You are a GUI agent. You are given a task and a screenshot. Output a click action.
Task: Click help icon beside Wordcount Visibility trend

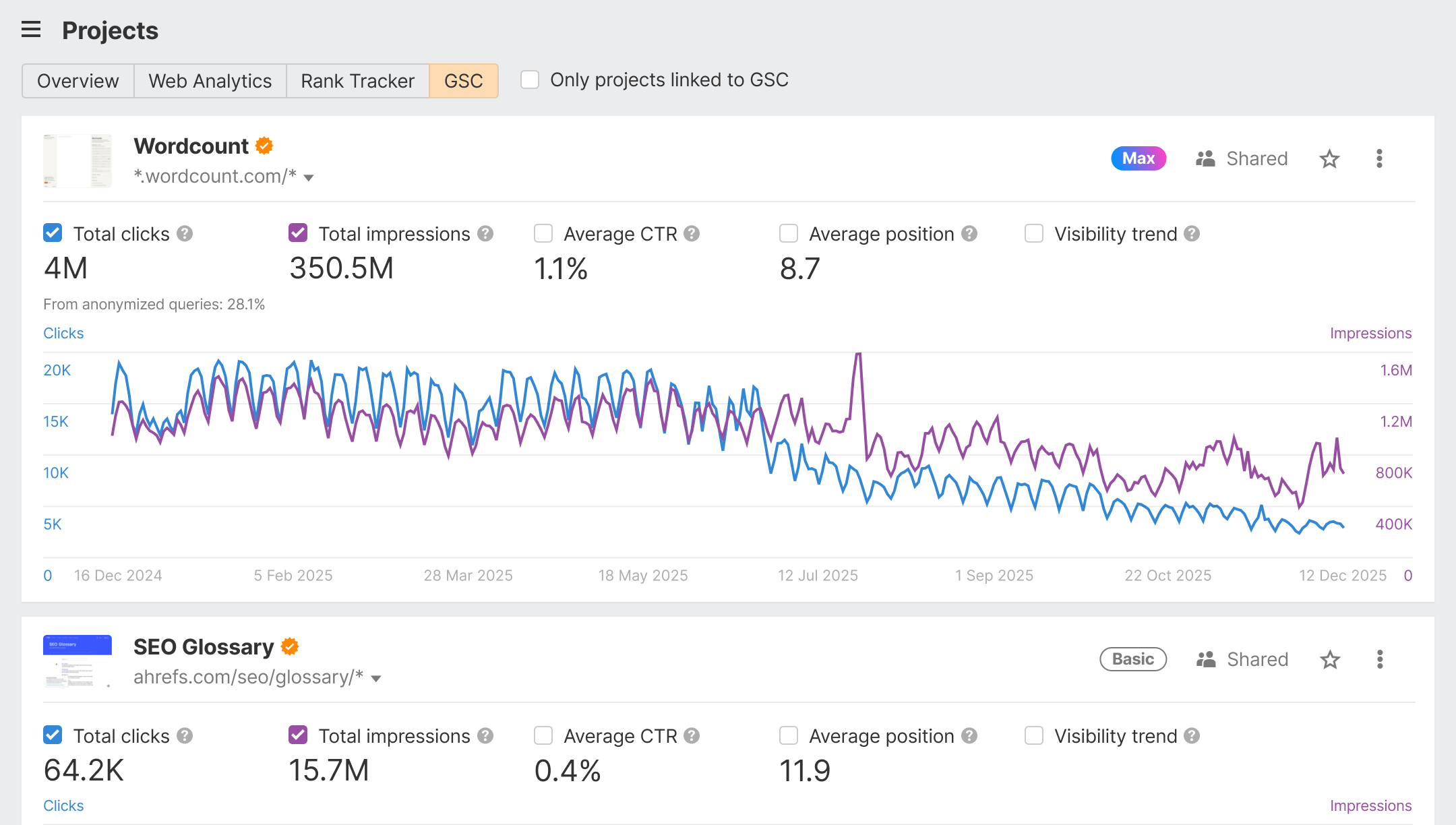coord(1192,234)
